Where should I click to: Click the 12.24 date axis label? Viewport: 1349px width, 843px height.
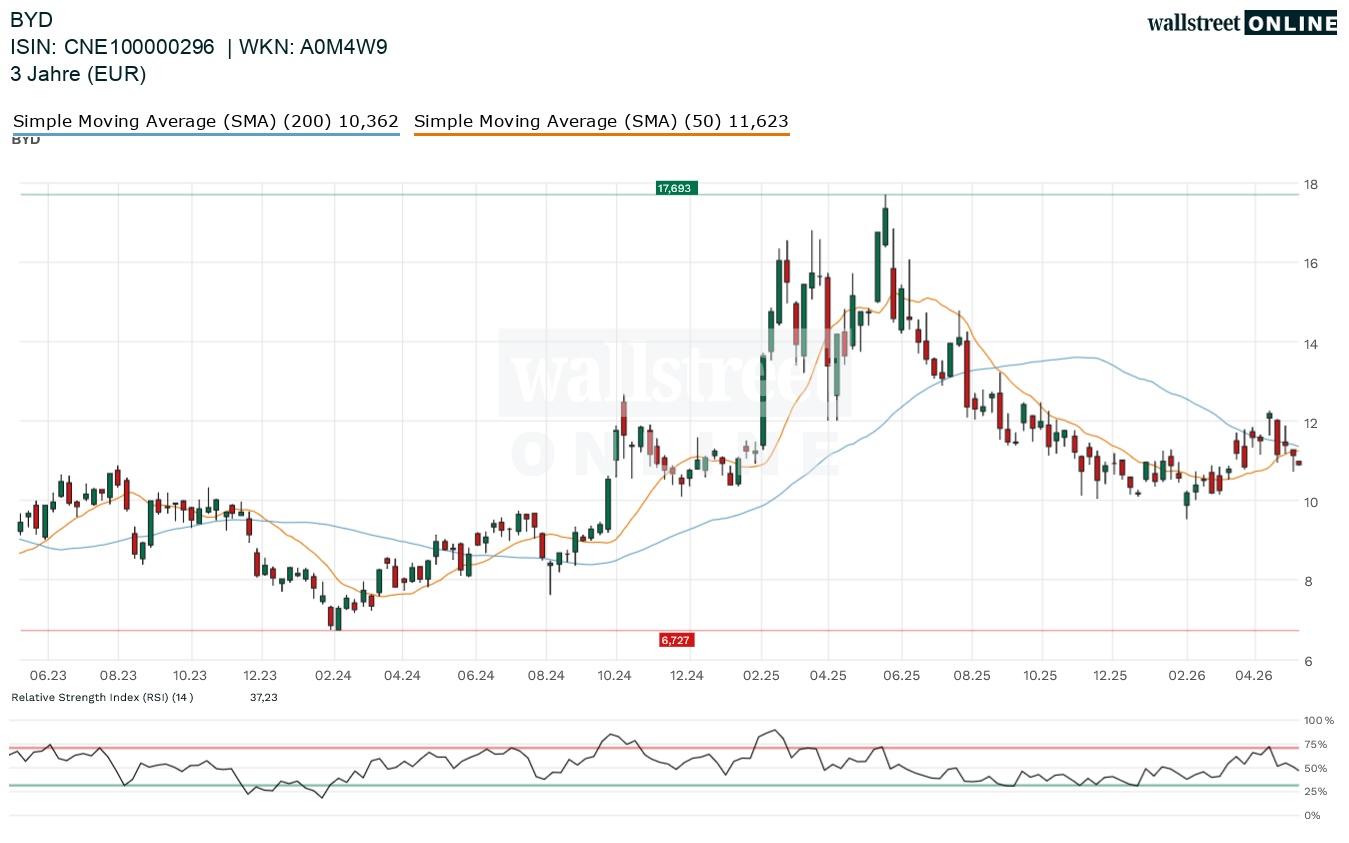pos(687,676)
